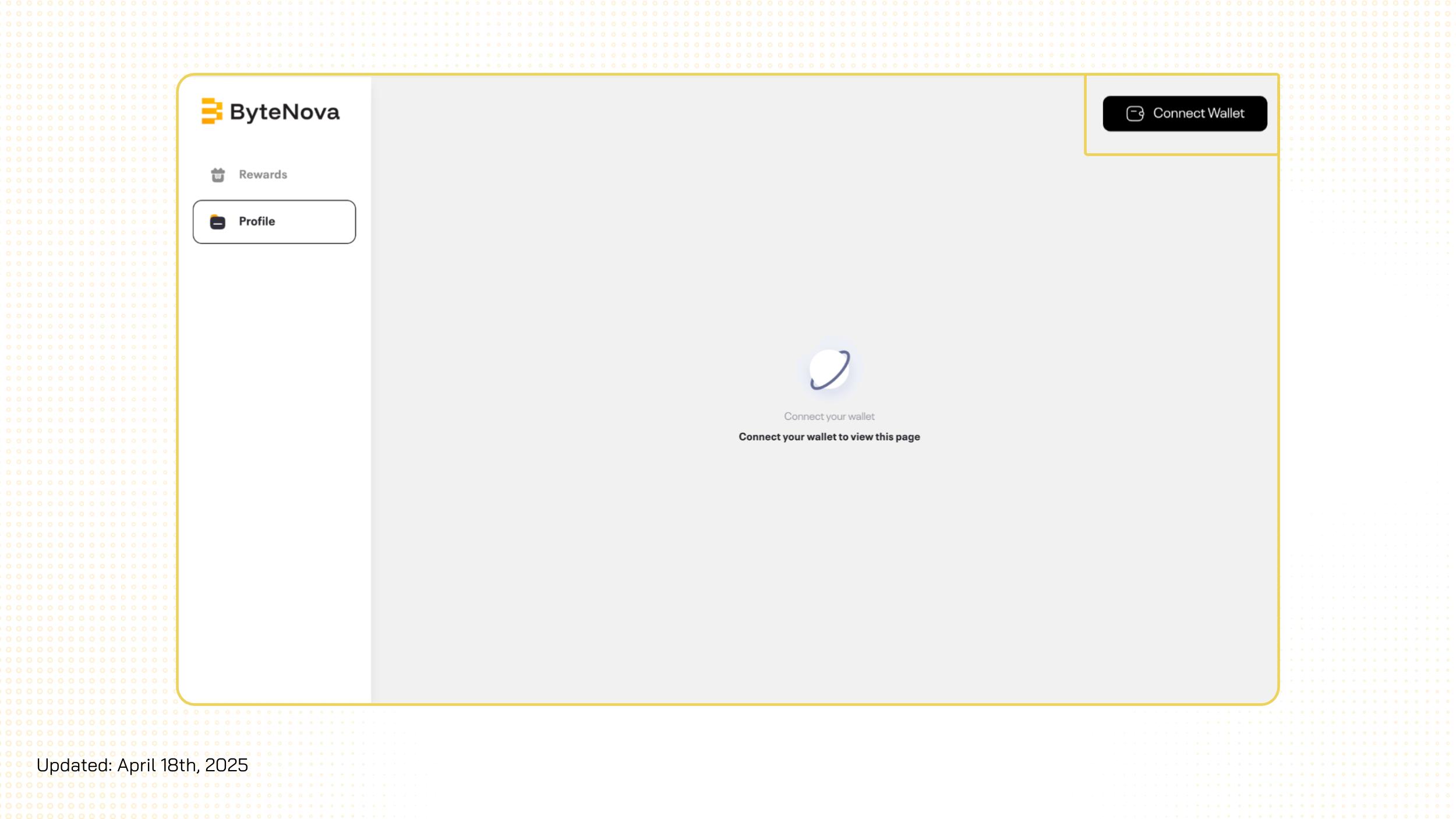
Task: Click the planet illustration in the page center
Action: [829, 370]
